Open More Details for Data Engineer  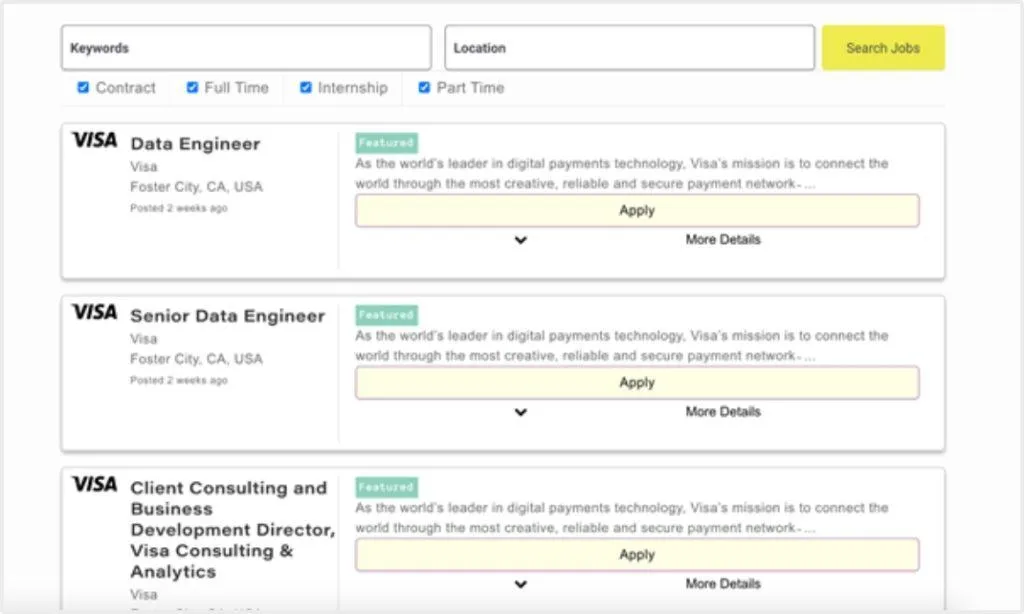pyautogui.click(x=723, y=240)
